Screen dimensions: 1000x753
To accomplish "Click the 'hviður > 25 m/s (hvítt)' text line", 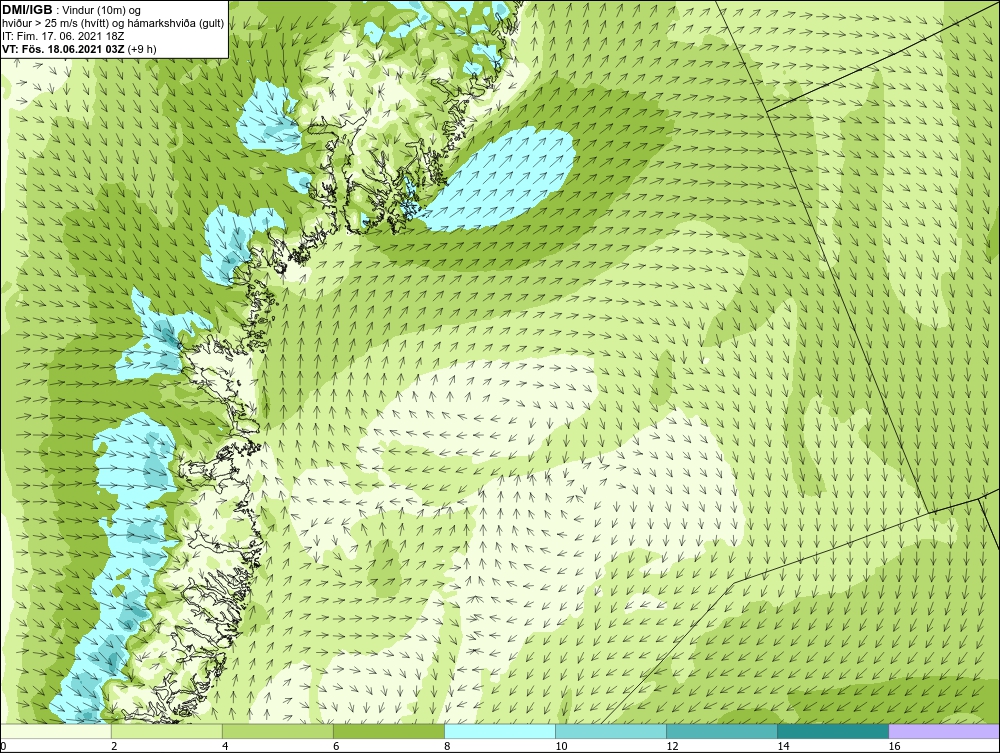I will tap(113, 23).
